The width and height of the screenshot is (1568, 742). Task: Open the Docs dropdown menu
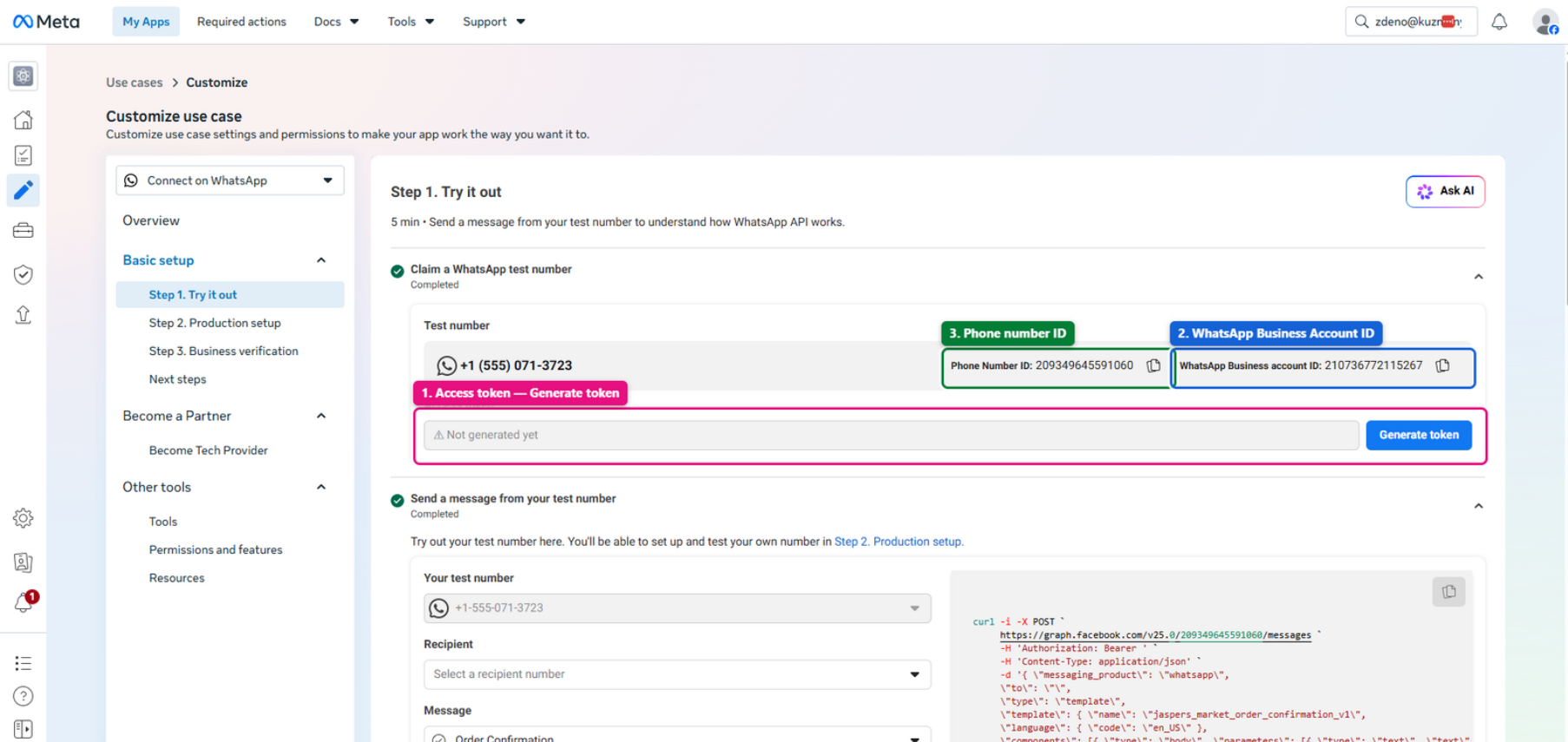[x=336, y=22]
